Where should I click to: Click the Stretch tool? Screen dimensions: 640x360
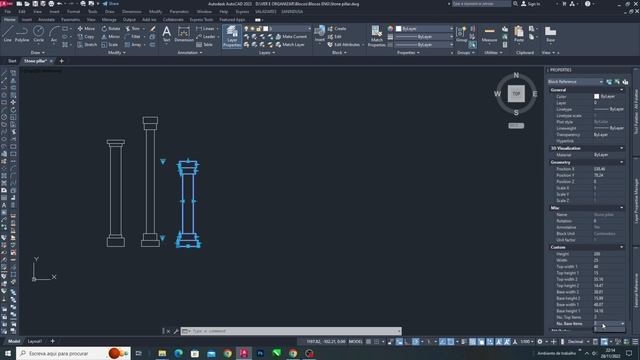coord(87,44)
